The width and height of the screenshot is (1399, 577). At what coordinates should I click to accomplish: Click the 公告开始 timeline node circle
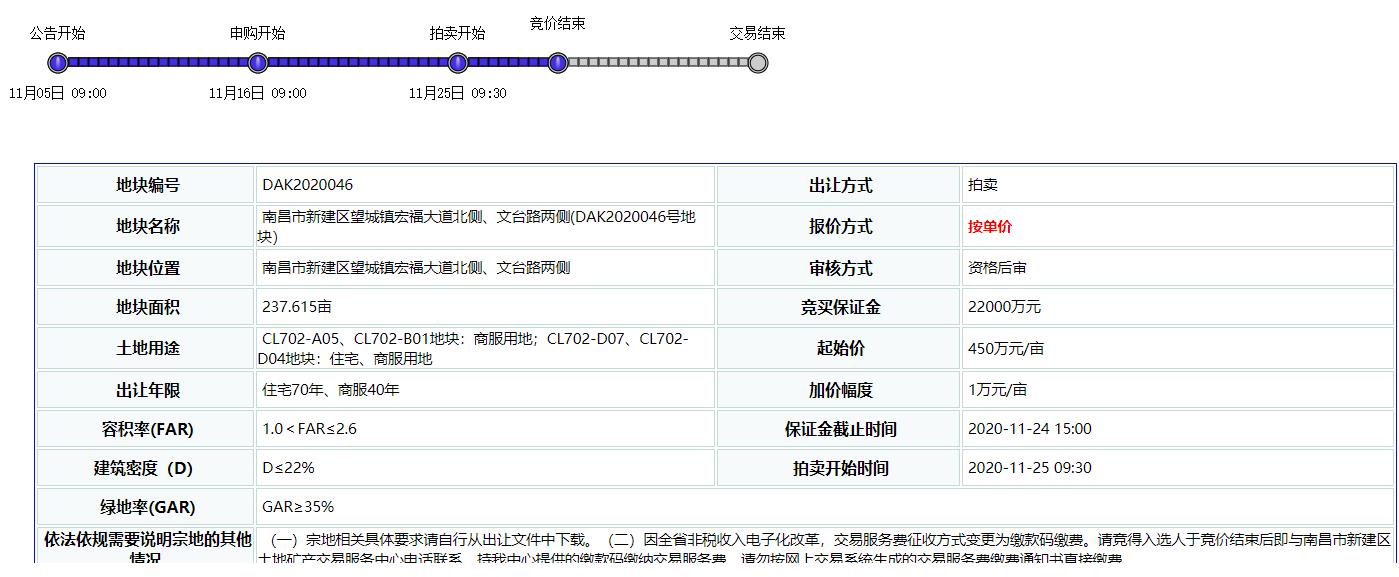(x=58, y=63)
